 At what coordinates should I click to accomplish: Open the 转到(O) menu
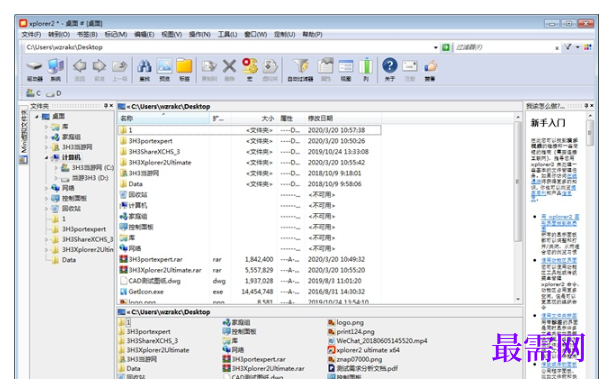coord(59,34)
